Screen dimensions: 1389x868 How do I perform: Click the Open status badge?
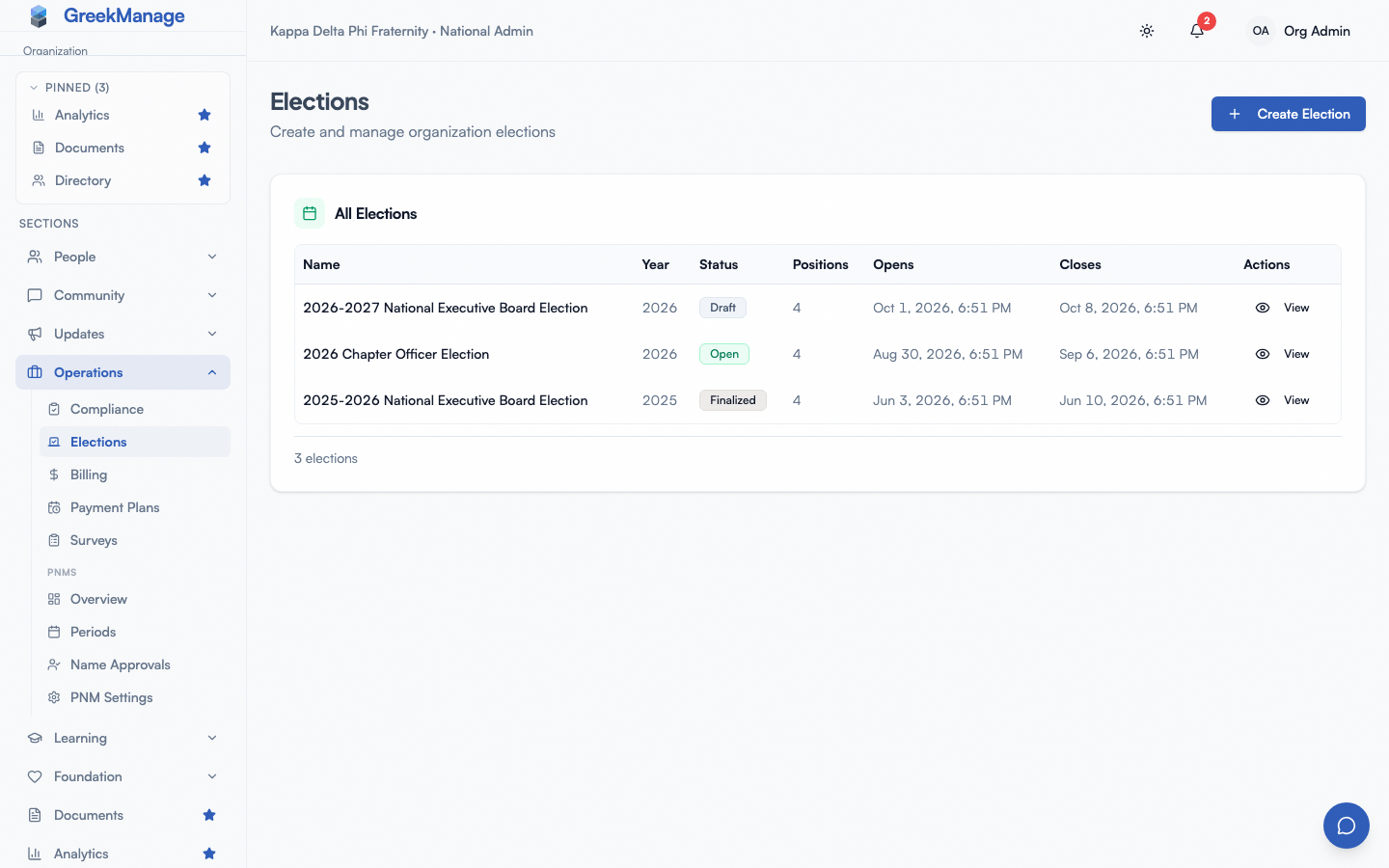coord(724,354)
